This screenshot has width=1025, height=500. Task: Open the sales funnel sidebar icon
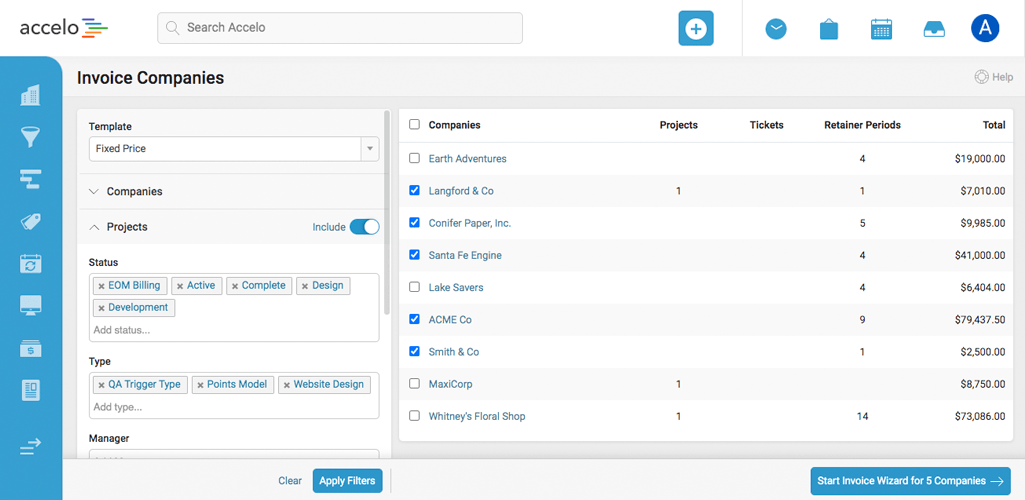pyautogui.click(x=30, y=137)
